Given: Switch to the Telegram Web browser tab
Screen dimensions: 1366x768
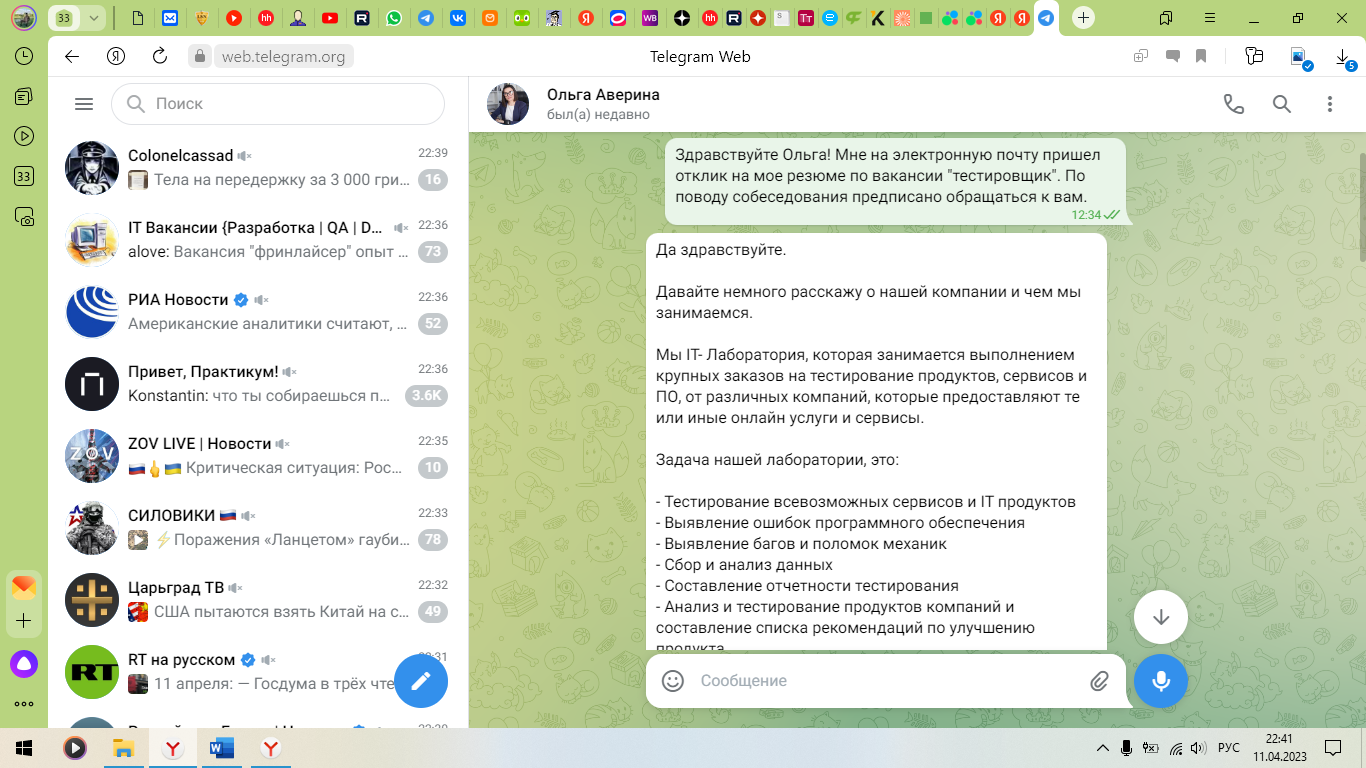Looking at the screenshot, I should [x=1046, y=17].
